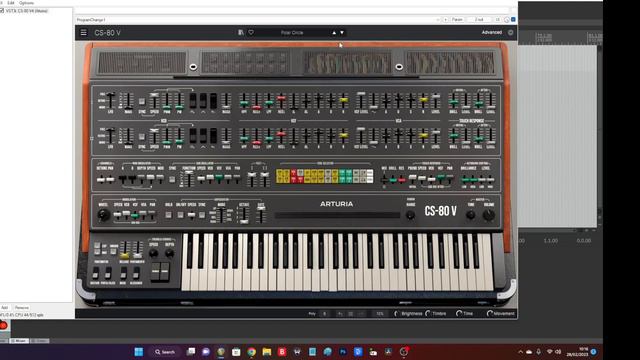
Task: Open the Edit menu
Action: (x=11, y=3)
